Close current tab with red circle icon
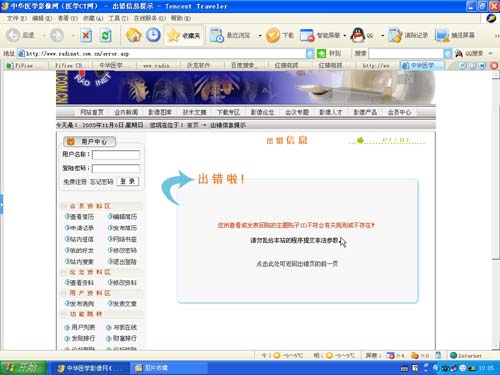Viewport: 500px width, 375px height. click(x=494, y=66)
